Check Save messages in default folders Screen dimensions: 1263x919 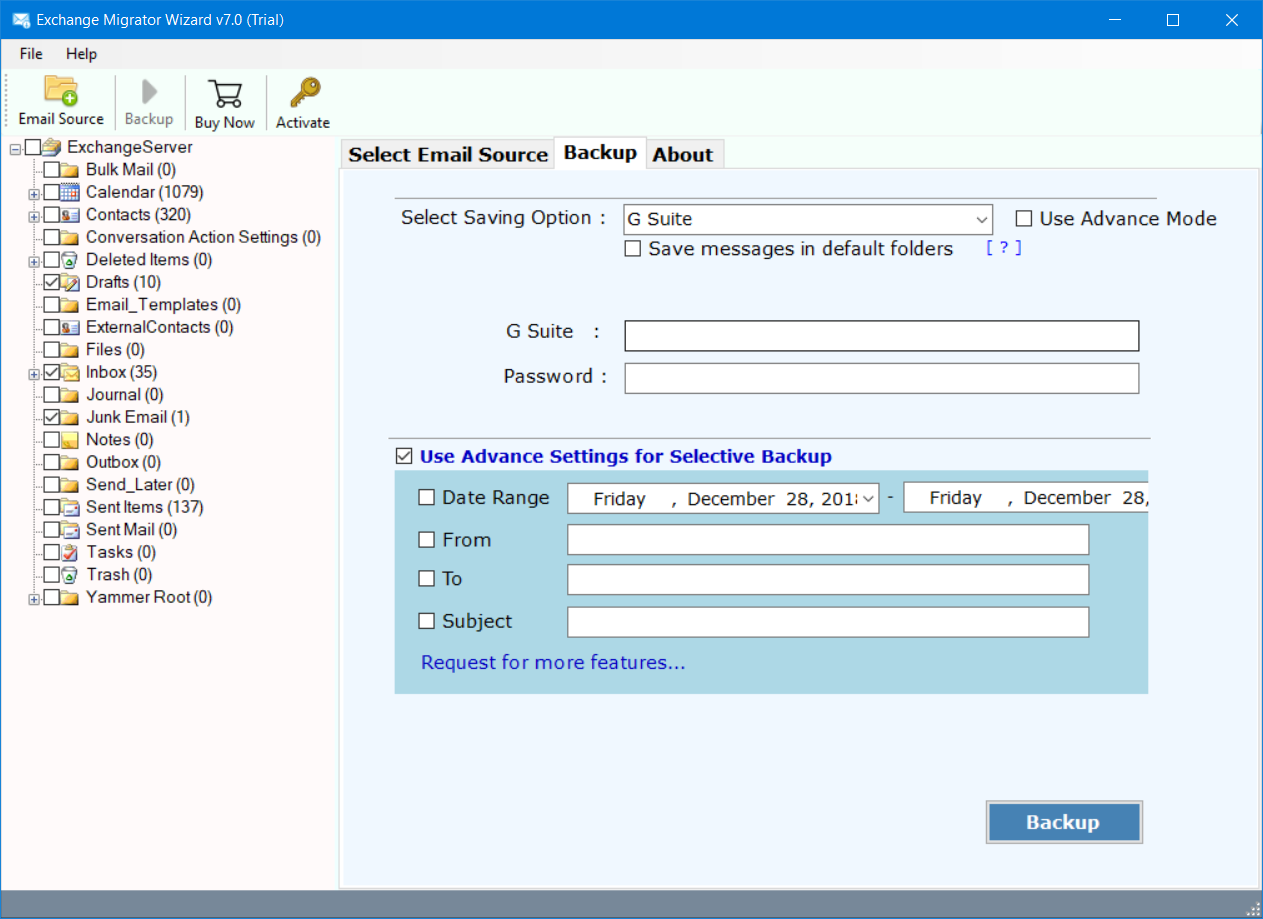[632, 249]
